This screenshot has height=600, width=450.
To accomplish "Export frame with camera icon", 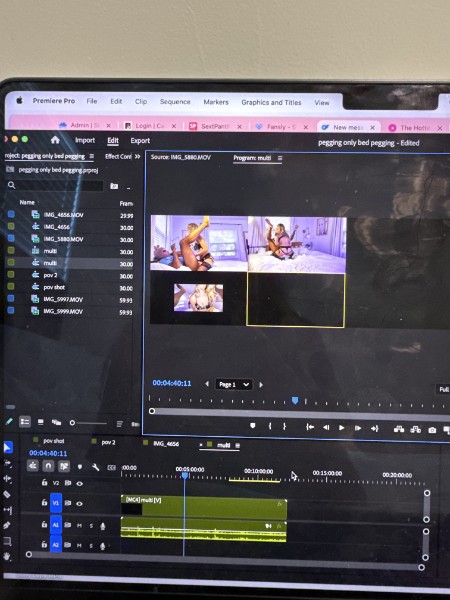I will point(432,430).
